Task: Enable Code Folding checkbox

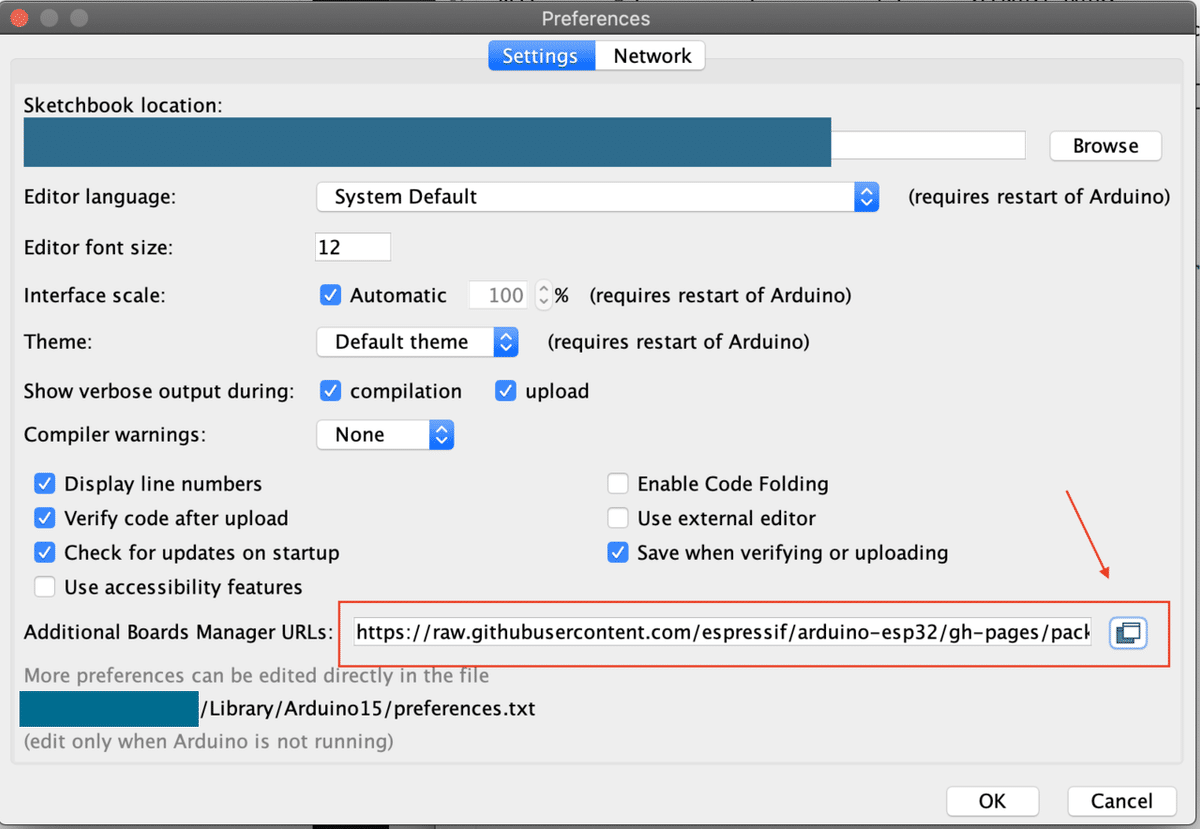Action: 618,484
